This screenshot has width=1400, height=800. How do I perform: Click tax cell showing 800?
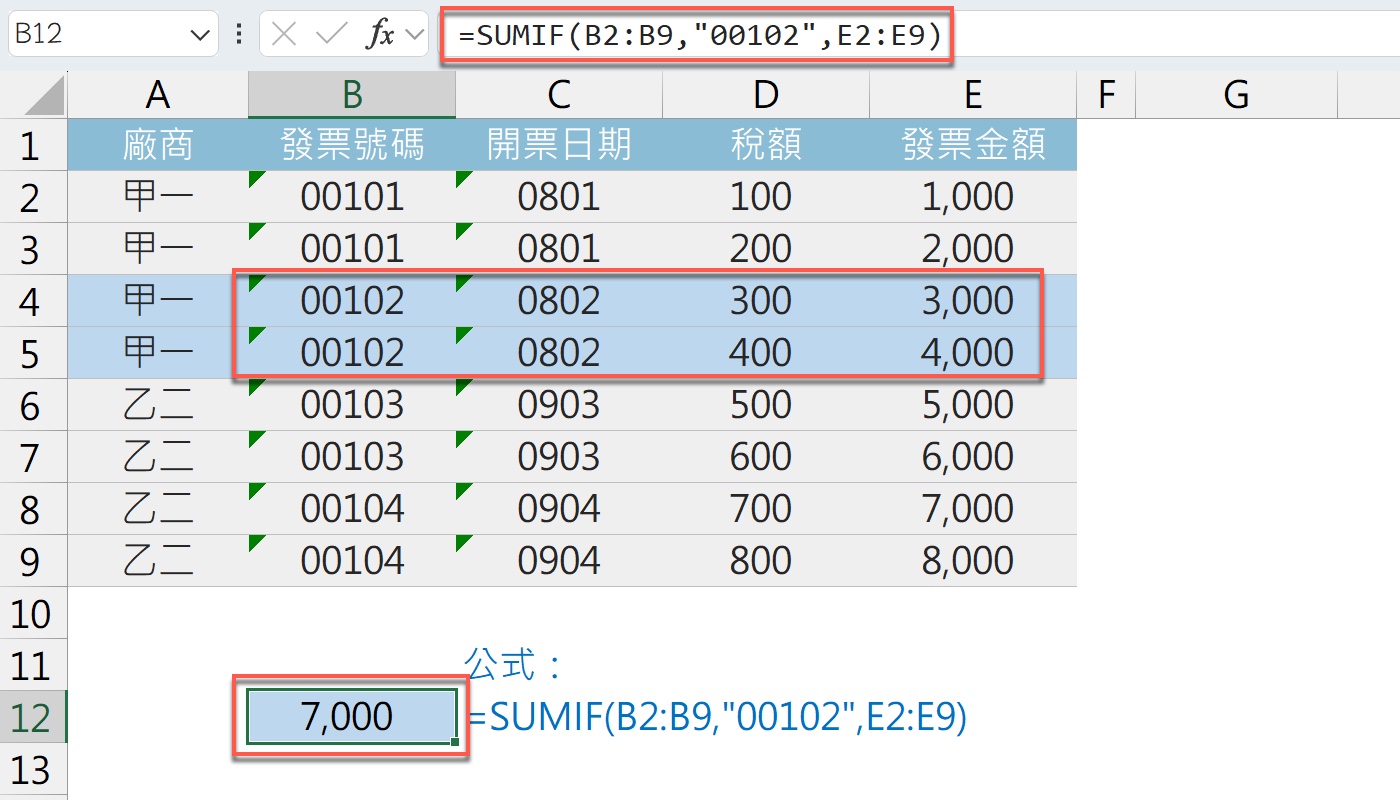(766, 561)
